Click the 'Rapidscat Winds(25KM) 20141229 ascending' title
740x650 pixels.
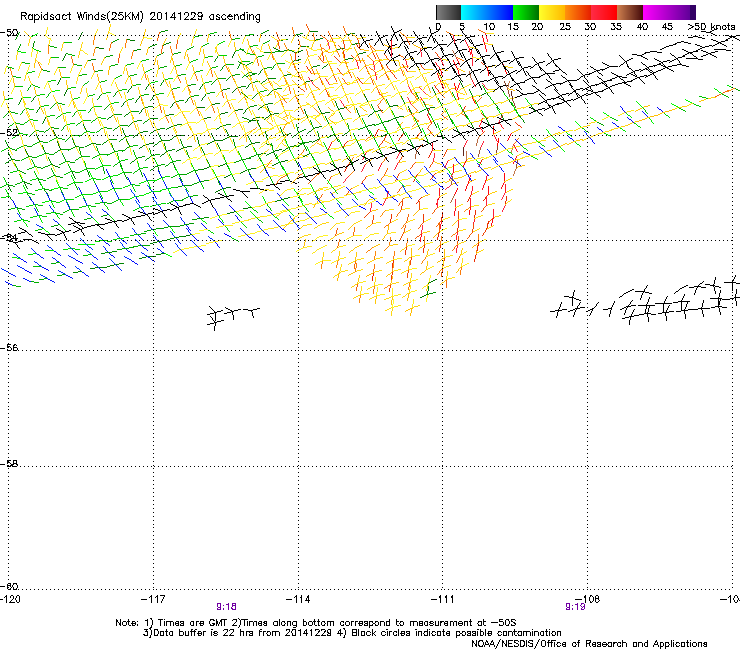[140, 17]
